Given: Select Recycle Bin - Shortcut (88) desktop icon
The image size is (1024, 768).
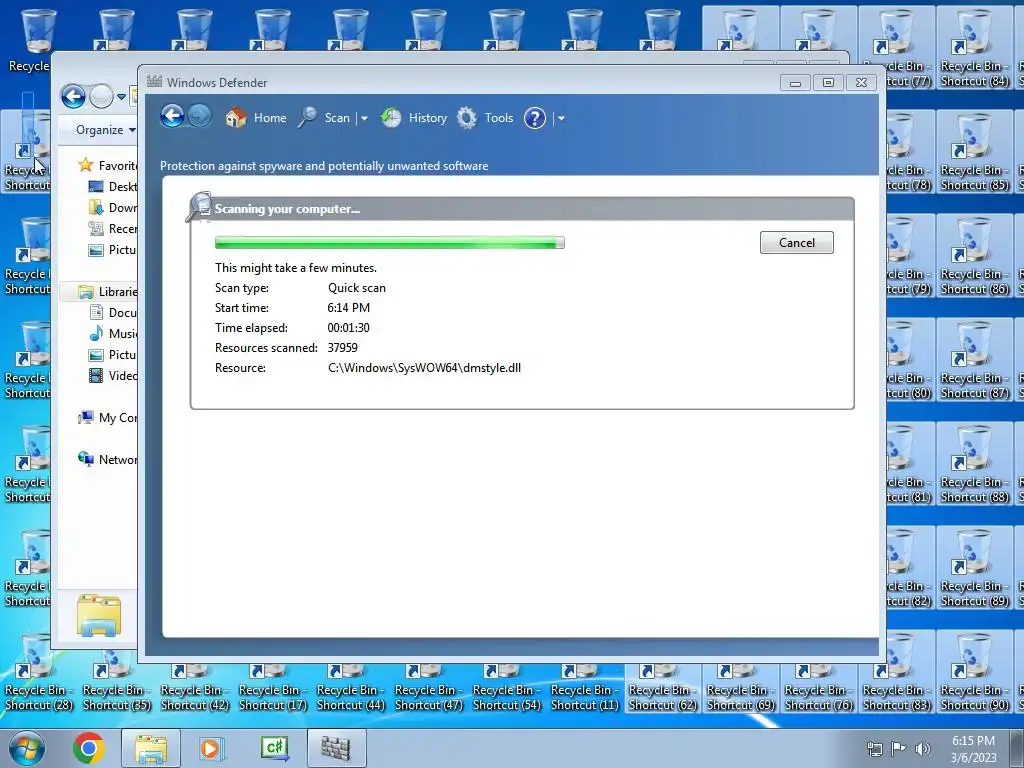Looking at the screenshot, I should 974,464.
